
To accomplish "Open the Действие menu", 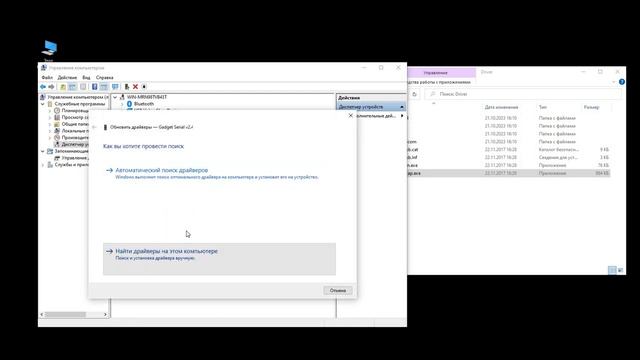I will pos(67,78).
